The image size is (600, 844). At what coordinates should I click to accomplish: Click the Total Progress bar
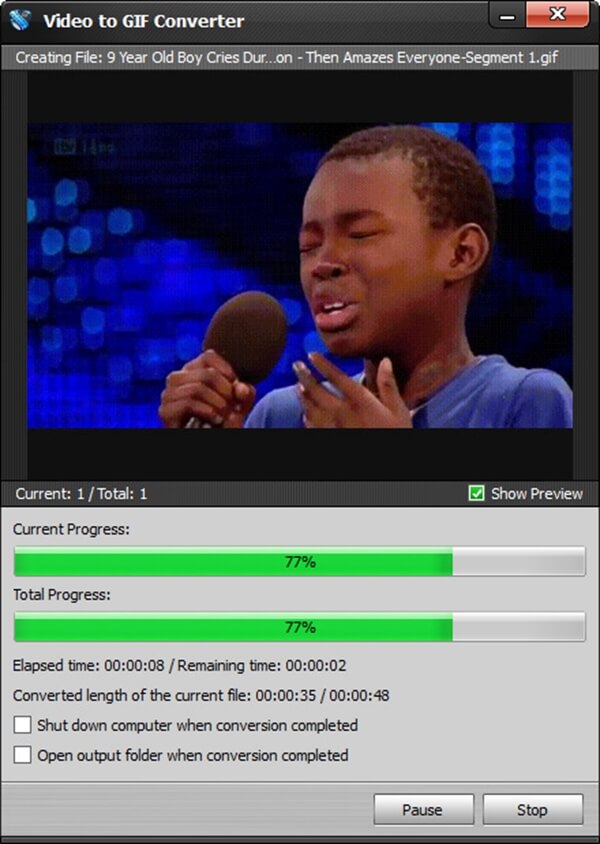pos(300,627)
